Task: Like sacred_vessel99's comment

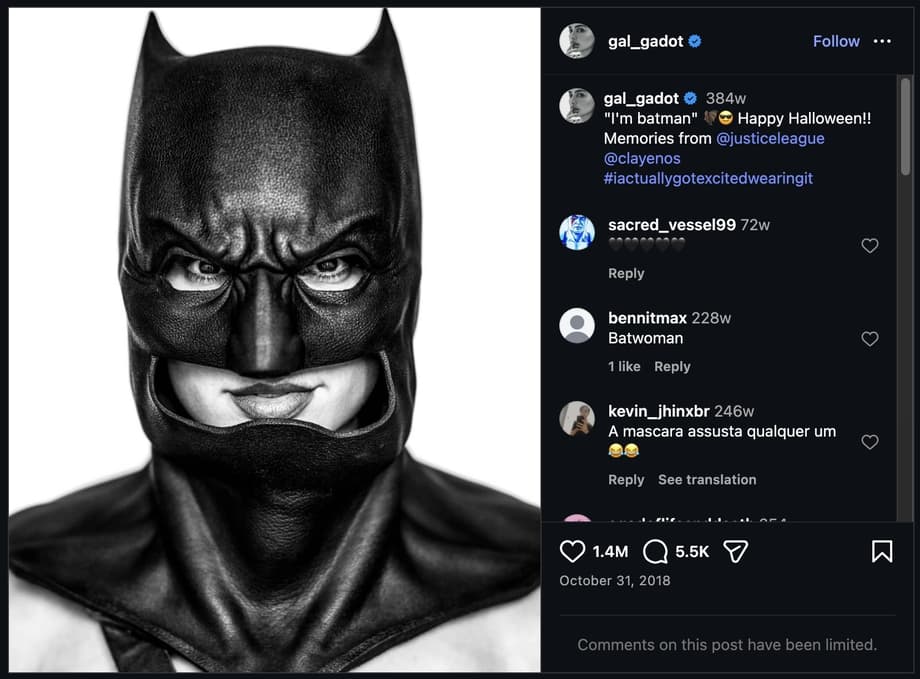Action: pyautogui.click(x=870, y=245)
